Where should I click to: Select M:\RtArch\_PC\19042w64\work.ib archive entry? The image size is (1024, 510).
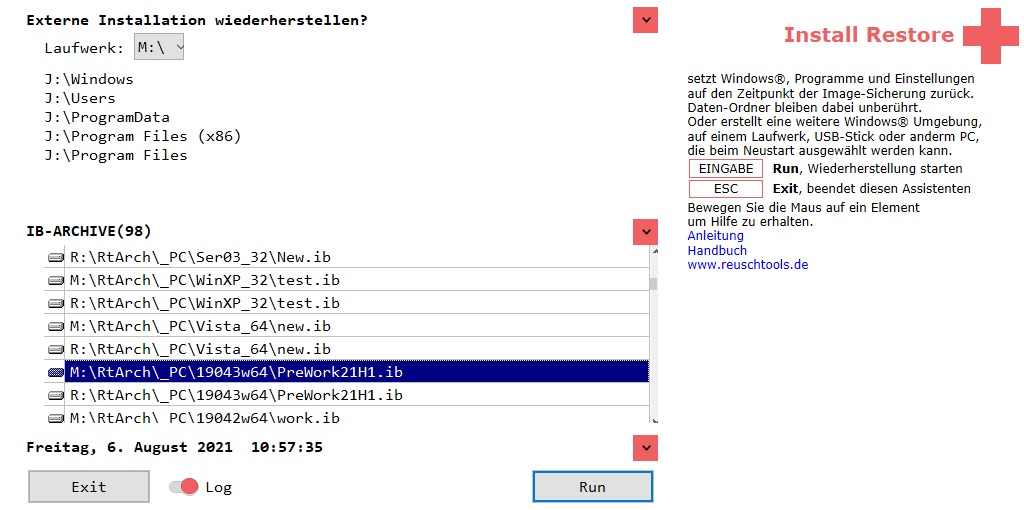(205, 418)
